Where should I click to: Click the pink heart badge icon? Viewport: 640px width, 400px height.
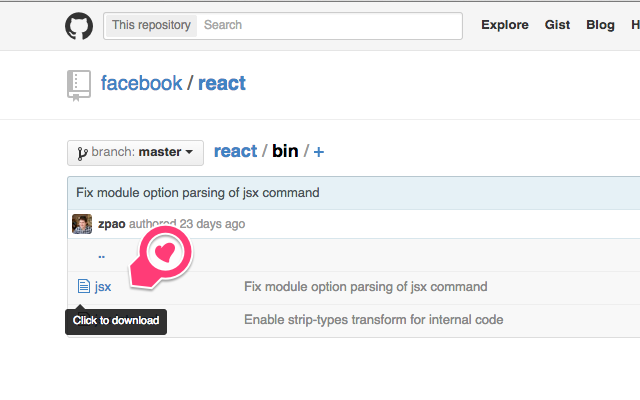point(165,251)
